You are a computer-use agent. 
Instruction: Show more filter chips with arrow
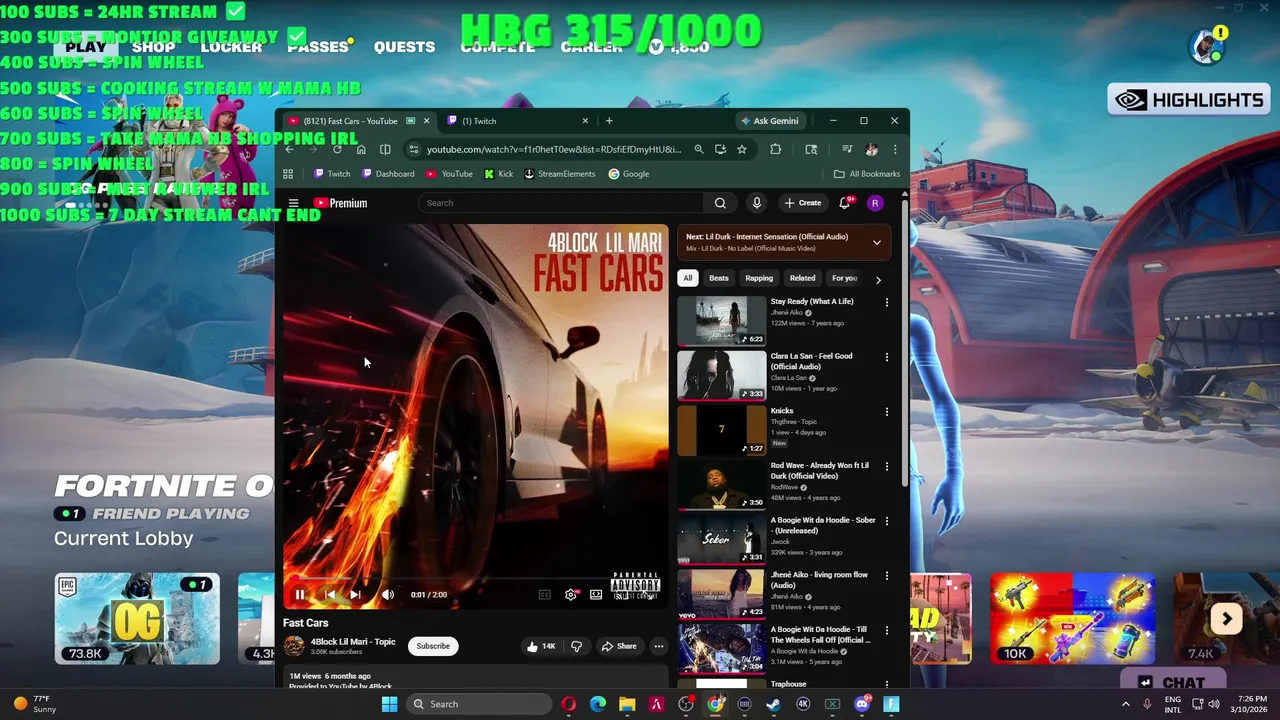click(878, 280)
